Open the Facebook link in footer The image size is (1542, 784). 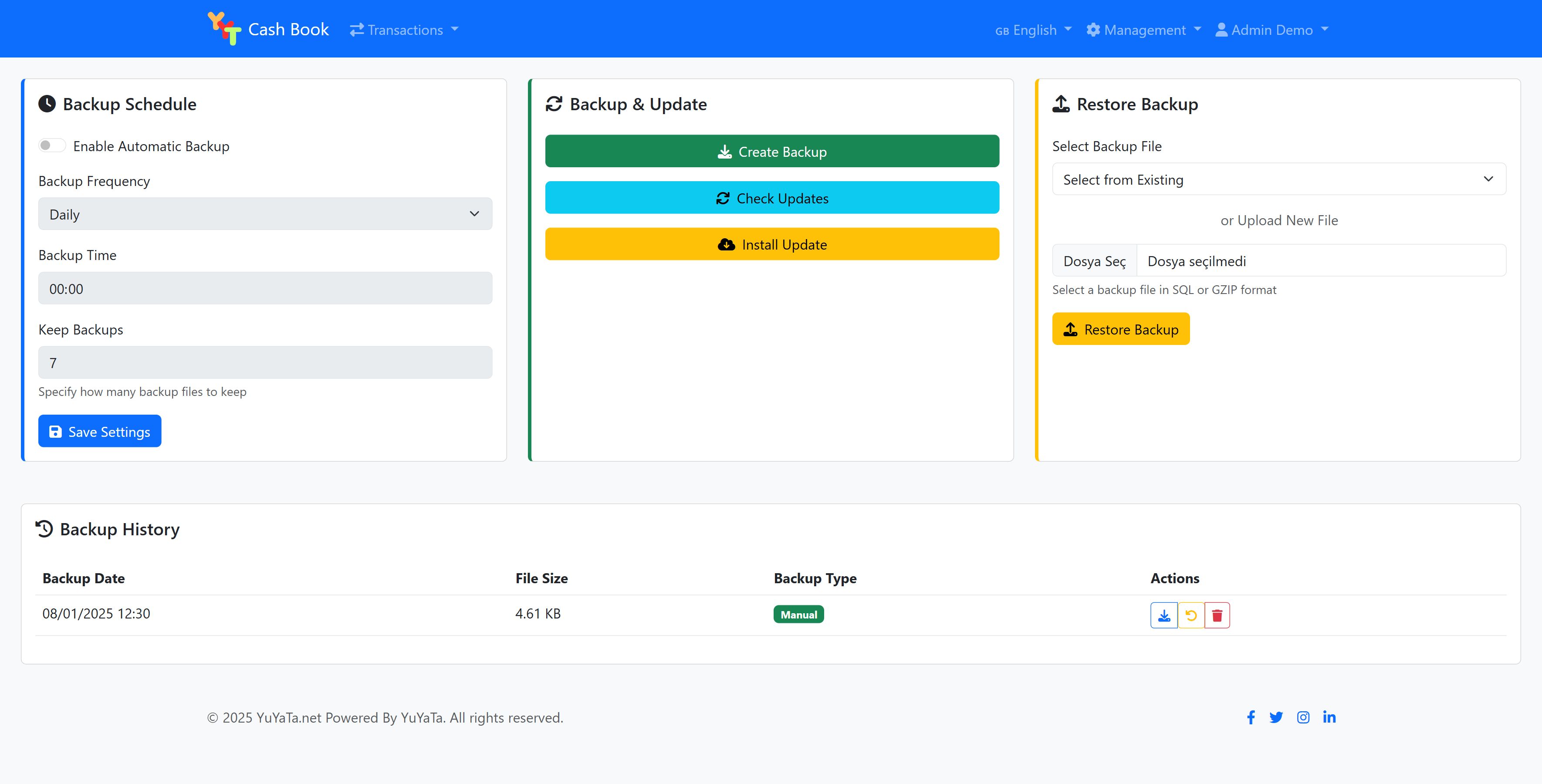(x=1251, y=717)
